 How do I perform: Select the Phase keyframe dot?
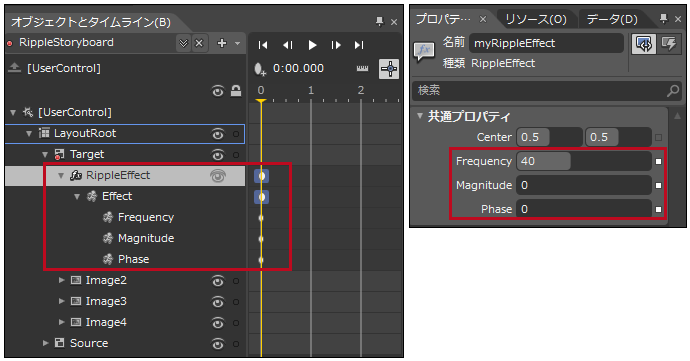pyautogui.click(x=261, y=260)
